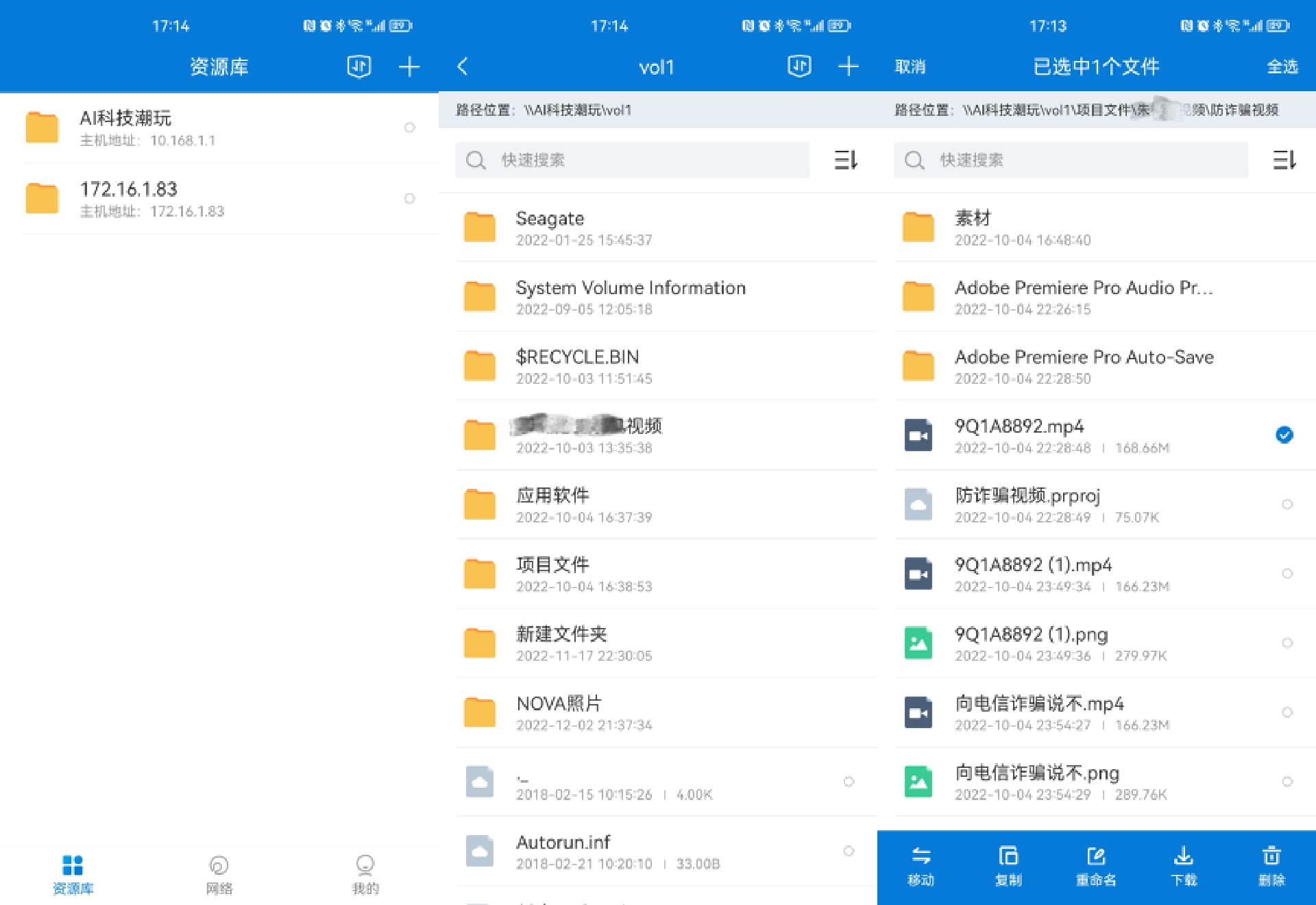Viewport: 1316px width, 905px height.
Task: Open the 172.16.1.83 folder icon
Action: [x=42, y=198]
